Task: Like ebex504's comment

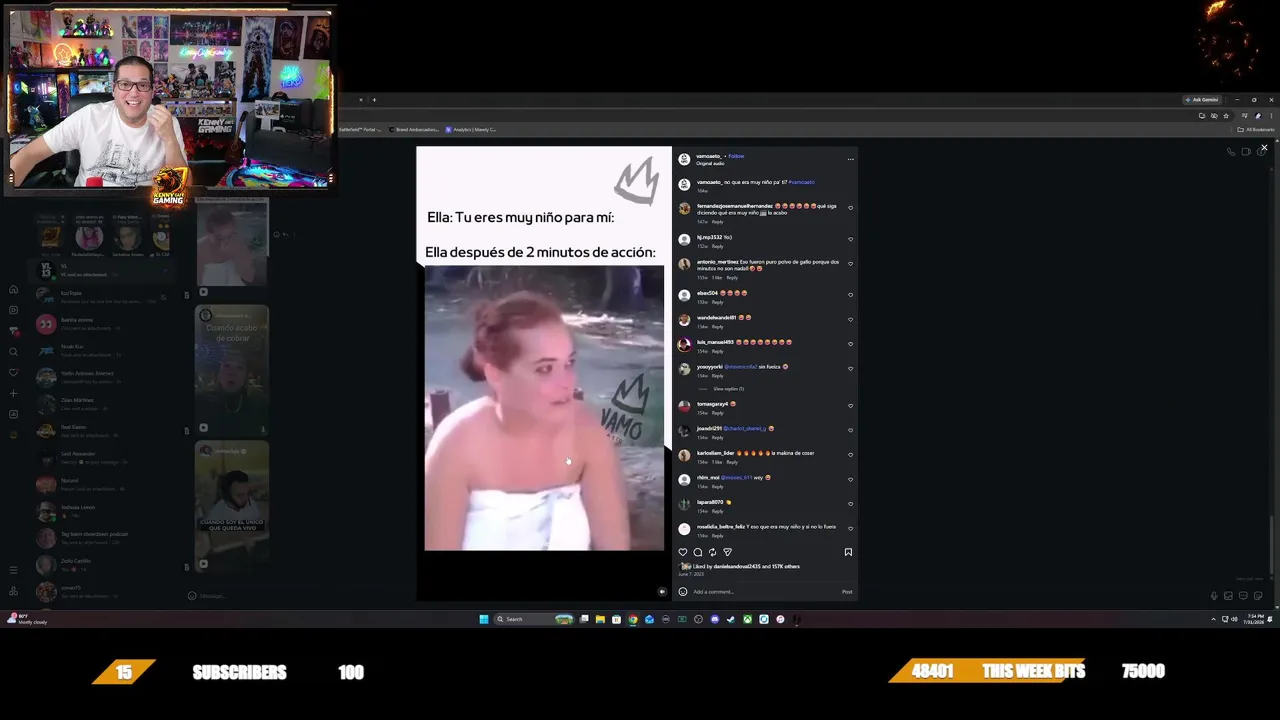Action: (850, 295)
